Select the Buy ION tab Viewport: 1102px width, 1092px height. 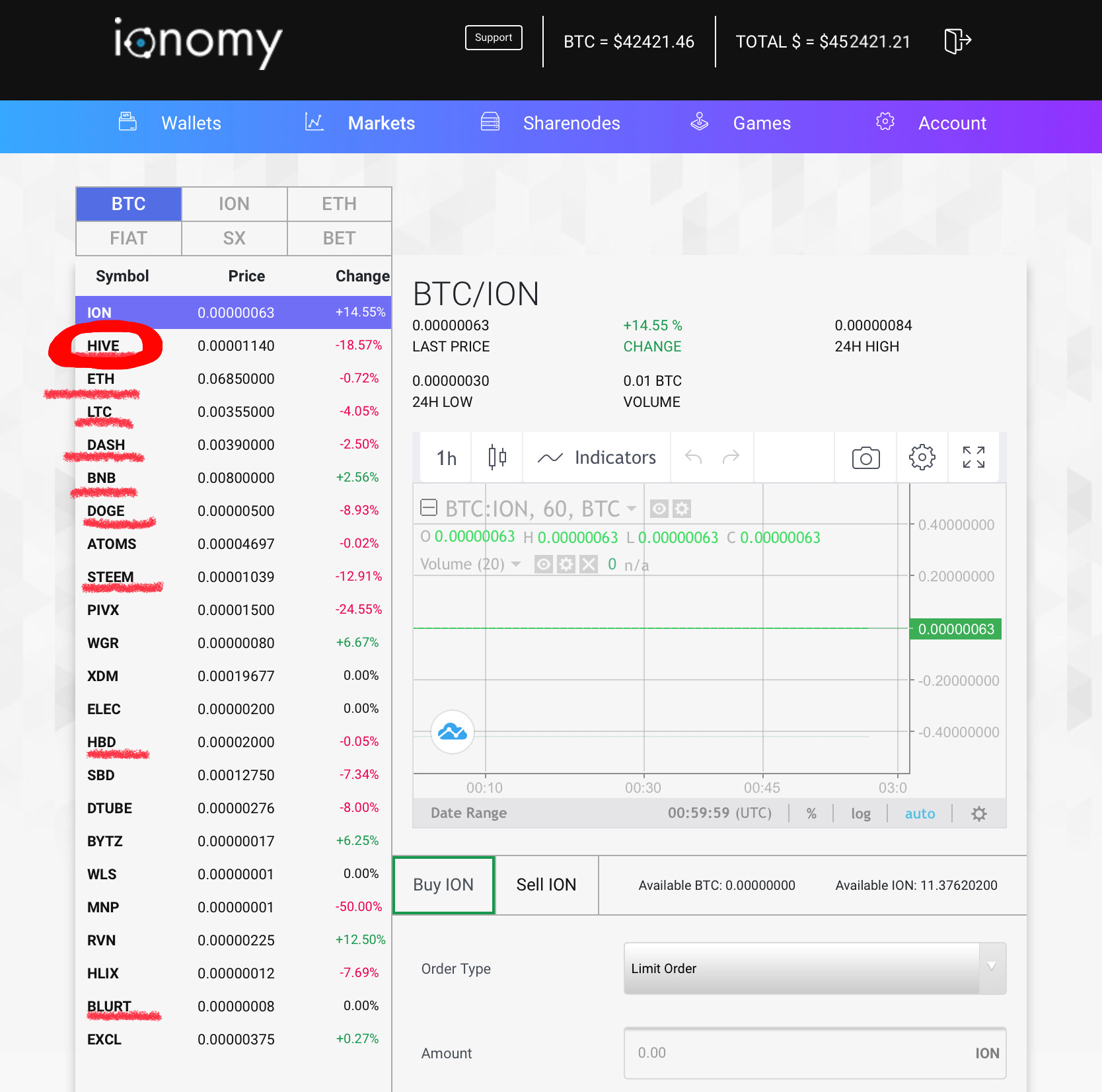pyautogui.click(x=443, y=885)
